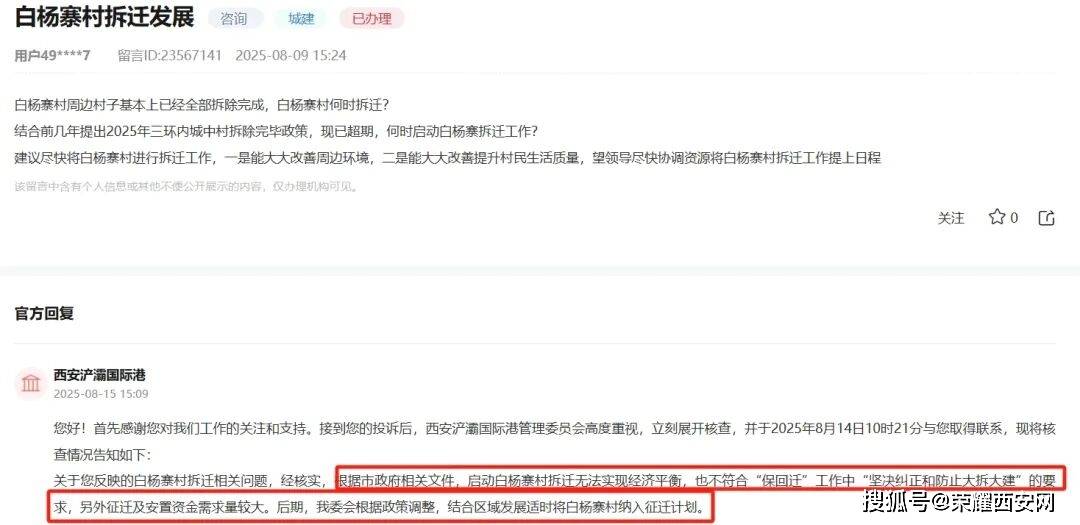
Task: Open 西安浐灞国际港 responder name
Action: (x=100, y=375)
